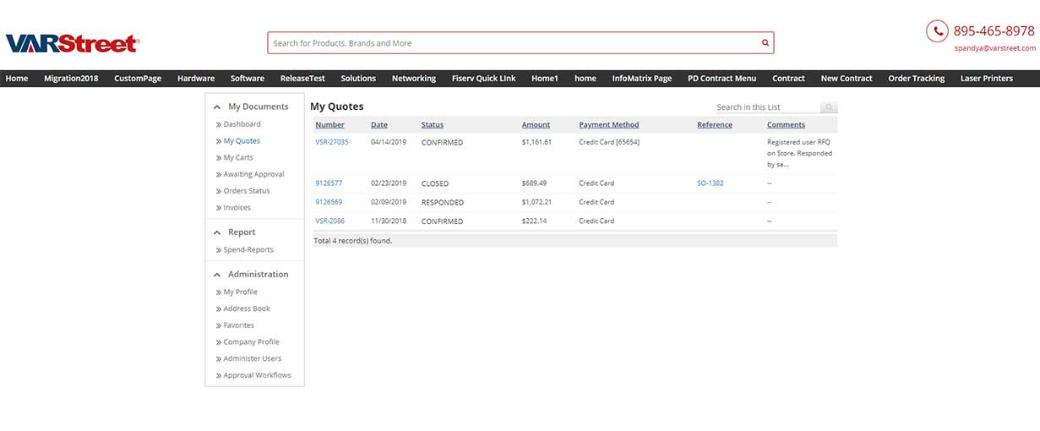Collapse the Administration section
Viewport: 1040px width, 431px height.
[217, 274]
